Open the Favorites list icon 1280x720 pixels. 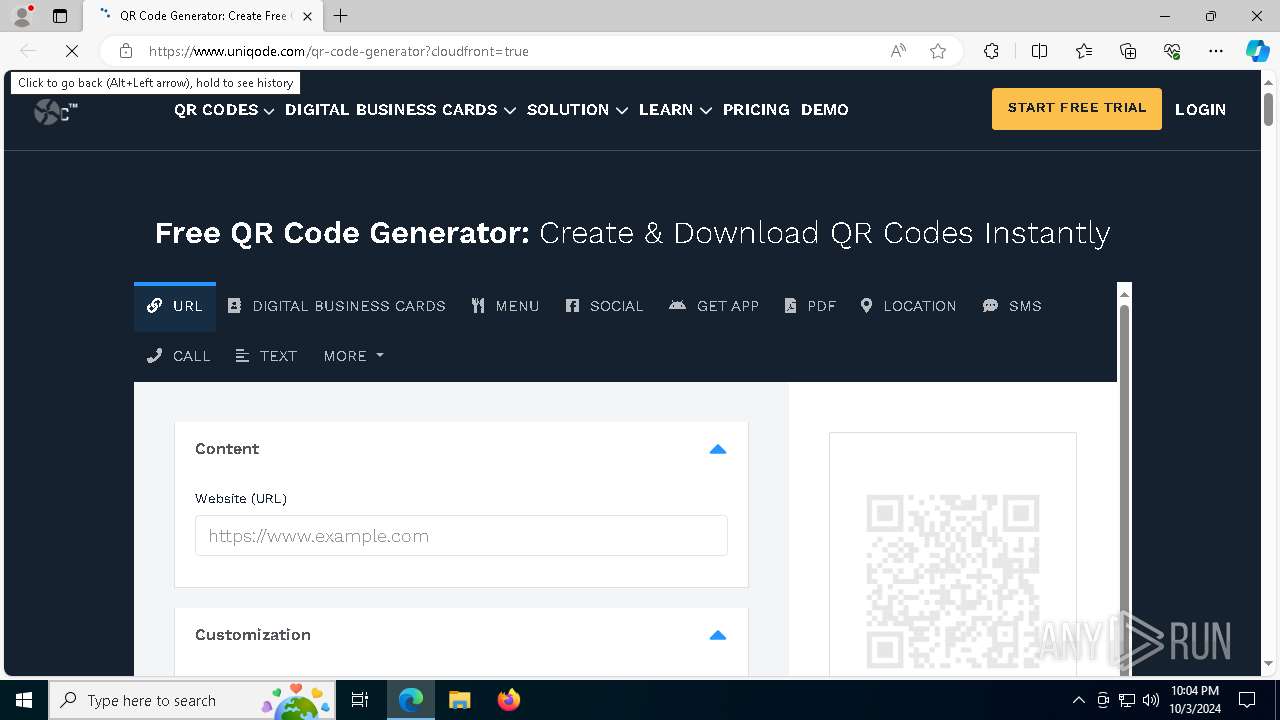(x=1084, y=51)
